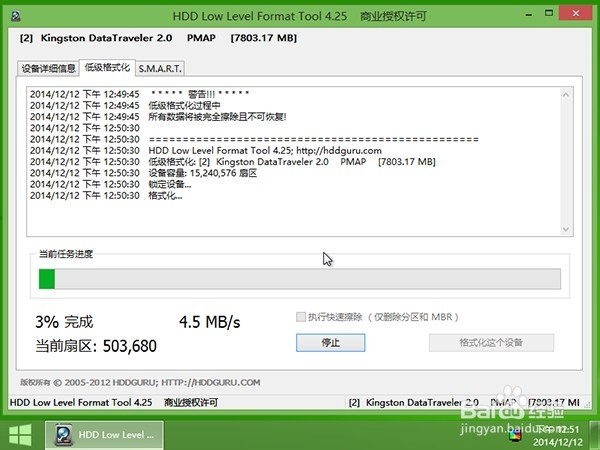Click the Kingston DataTraveler 2.0 device header
This screenshot has height=450, width=600.
(158, 38)
